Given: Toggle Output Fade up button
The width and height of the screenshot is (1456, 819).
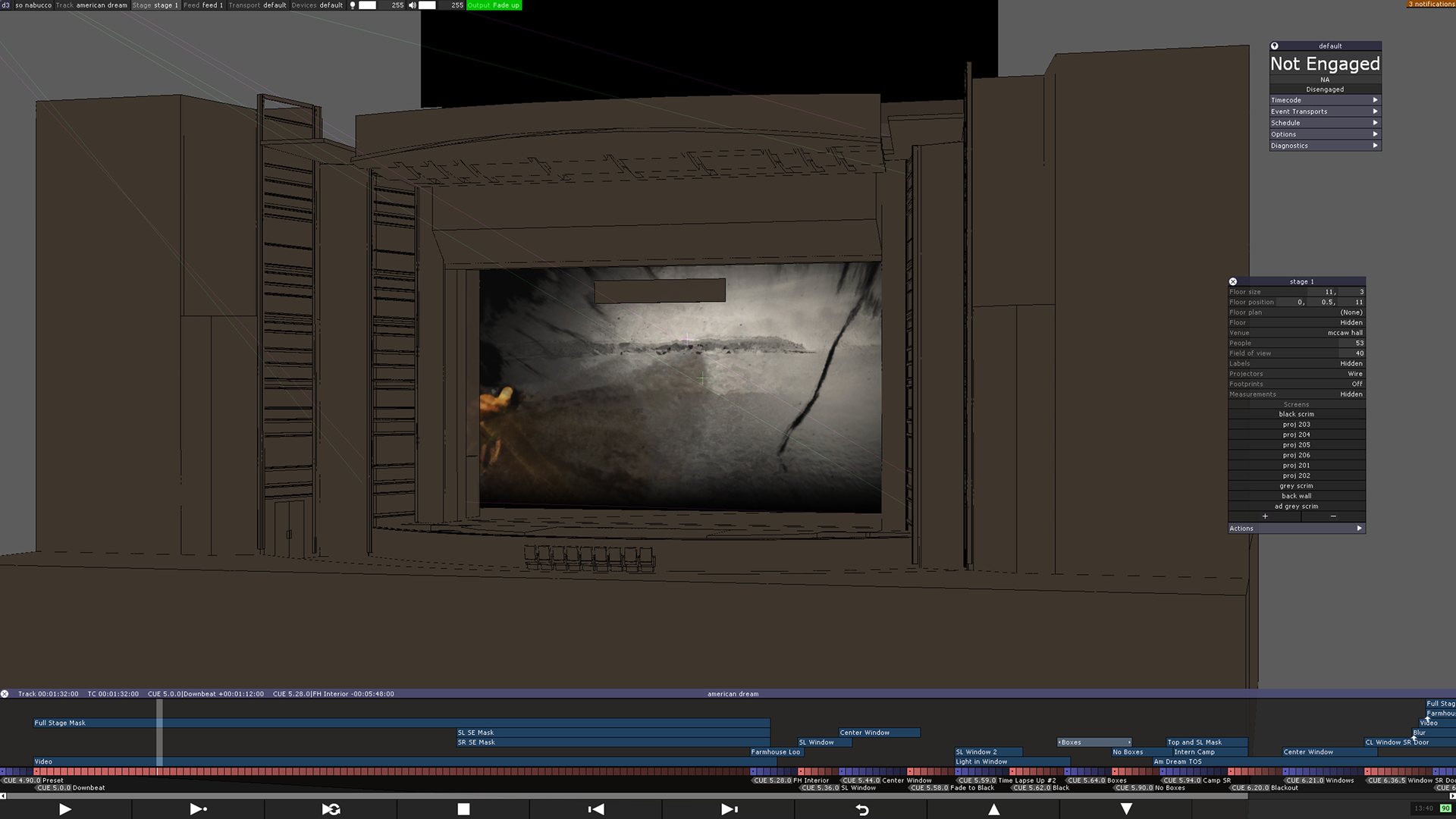Looking at the screenshot, I should (x=494, y=5).
